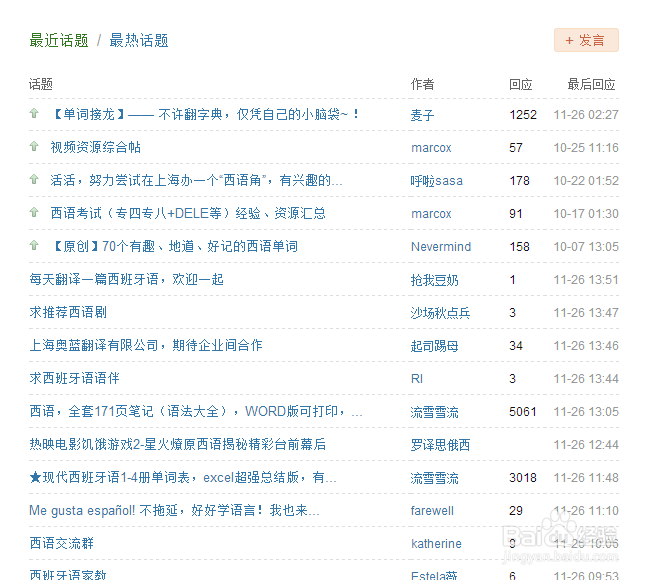Click reply count 1252
The height and width of the screenshot is (580, 655).
click(x=523, y=114)
